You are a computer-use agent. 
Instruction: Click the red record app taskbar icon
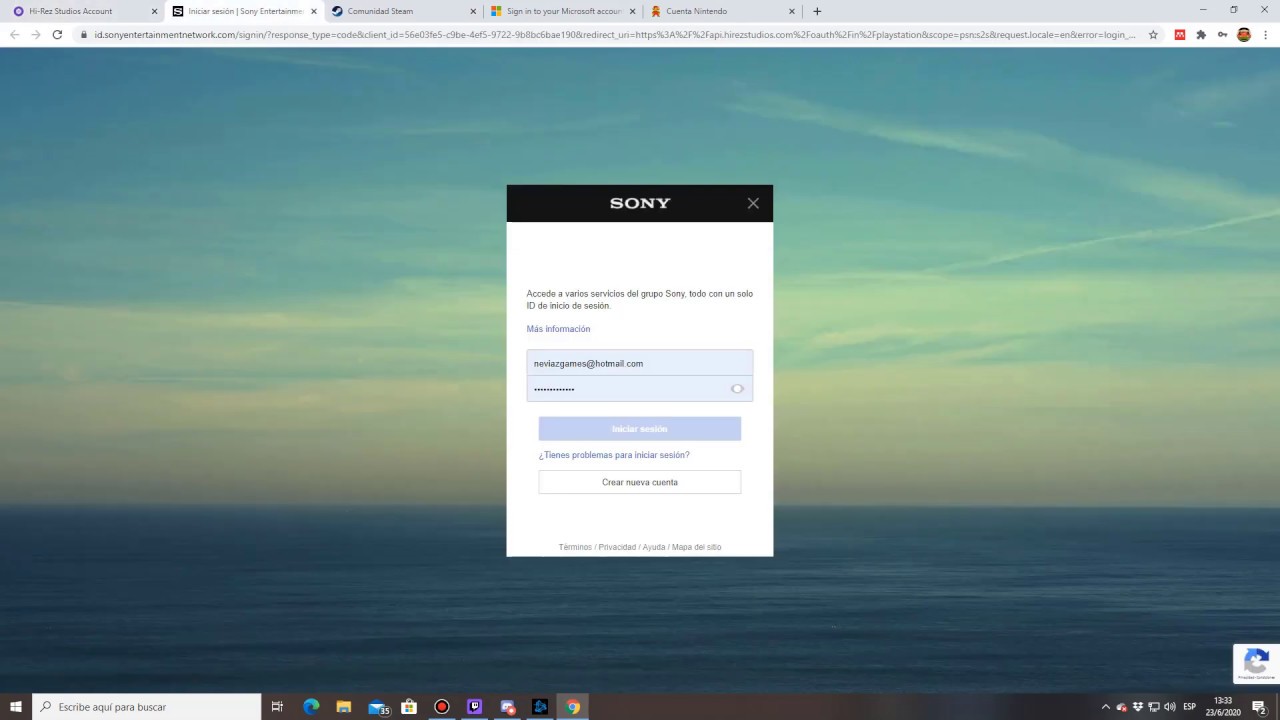click(442, 707)
